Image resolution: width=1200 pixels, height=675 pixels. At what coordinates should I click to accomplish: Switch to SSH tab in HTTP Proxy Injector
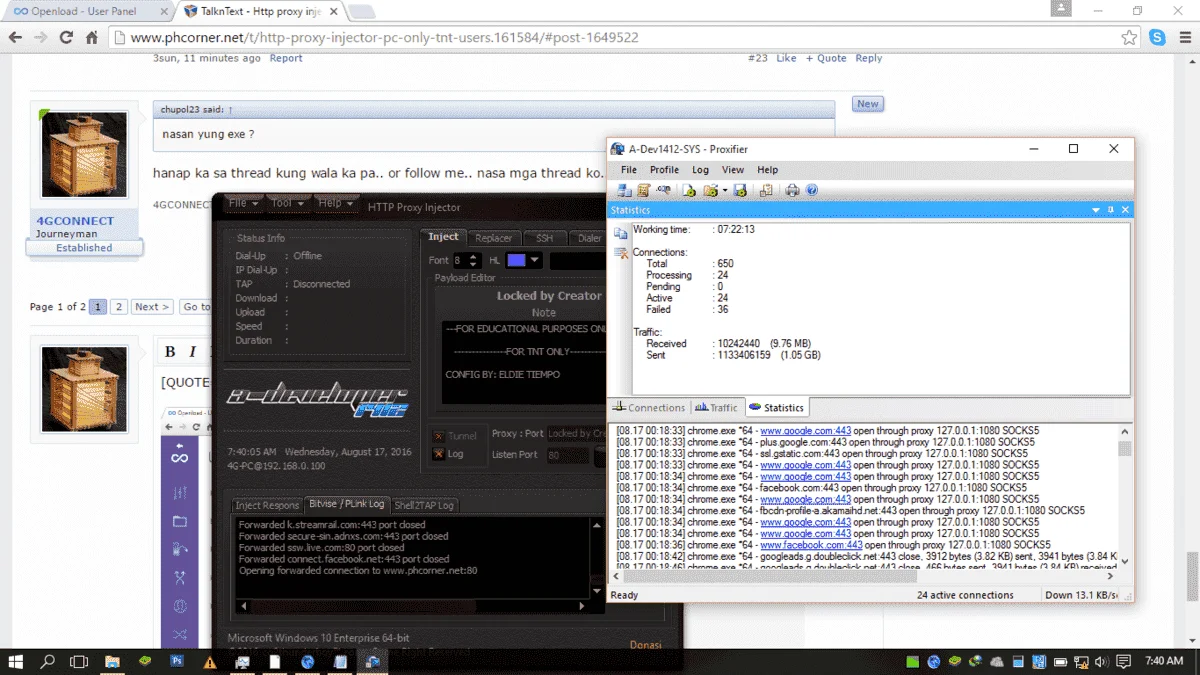544,238
